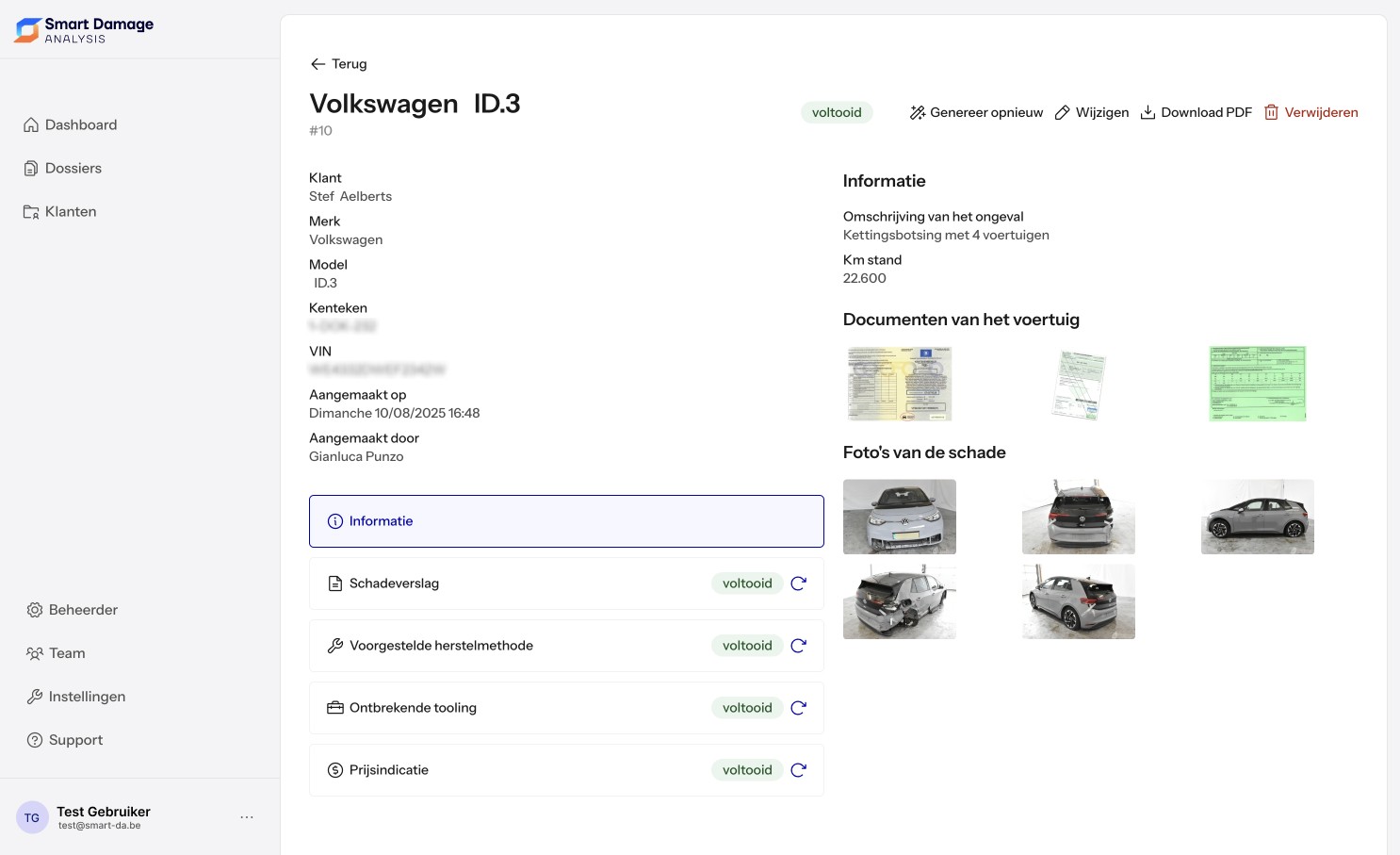The height and width of the screenshot is (855, 1400).
Task: View the front-view car damage photo
Action: [x=900, y=517]
